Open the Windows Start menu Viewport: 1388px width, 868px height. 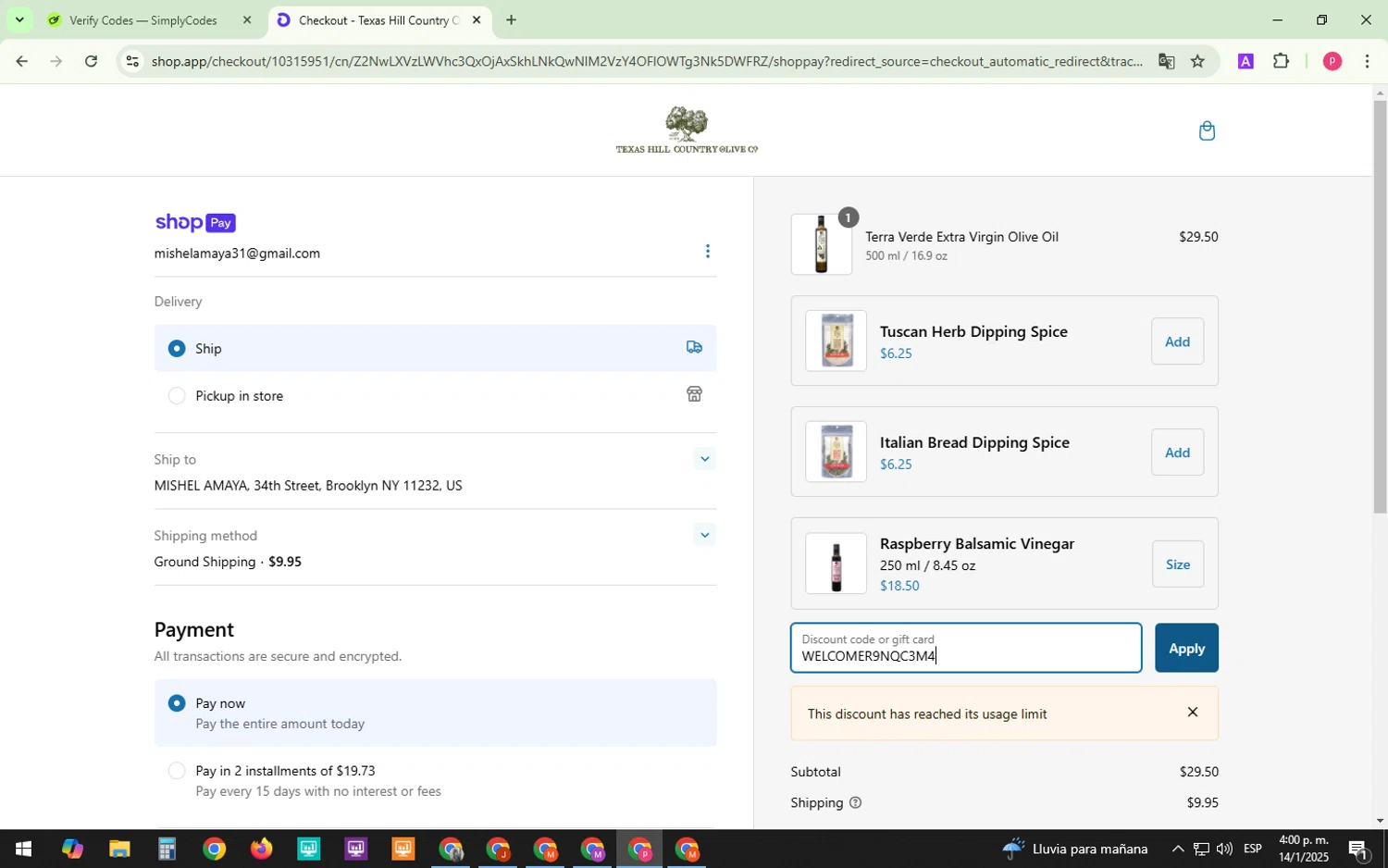coord(23,849)
